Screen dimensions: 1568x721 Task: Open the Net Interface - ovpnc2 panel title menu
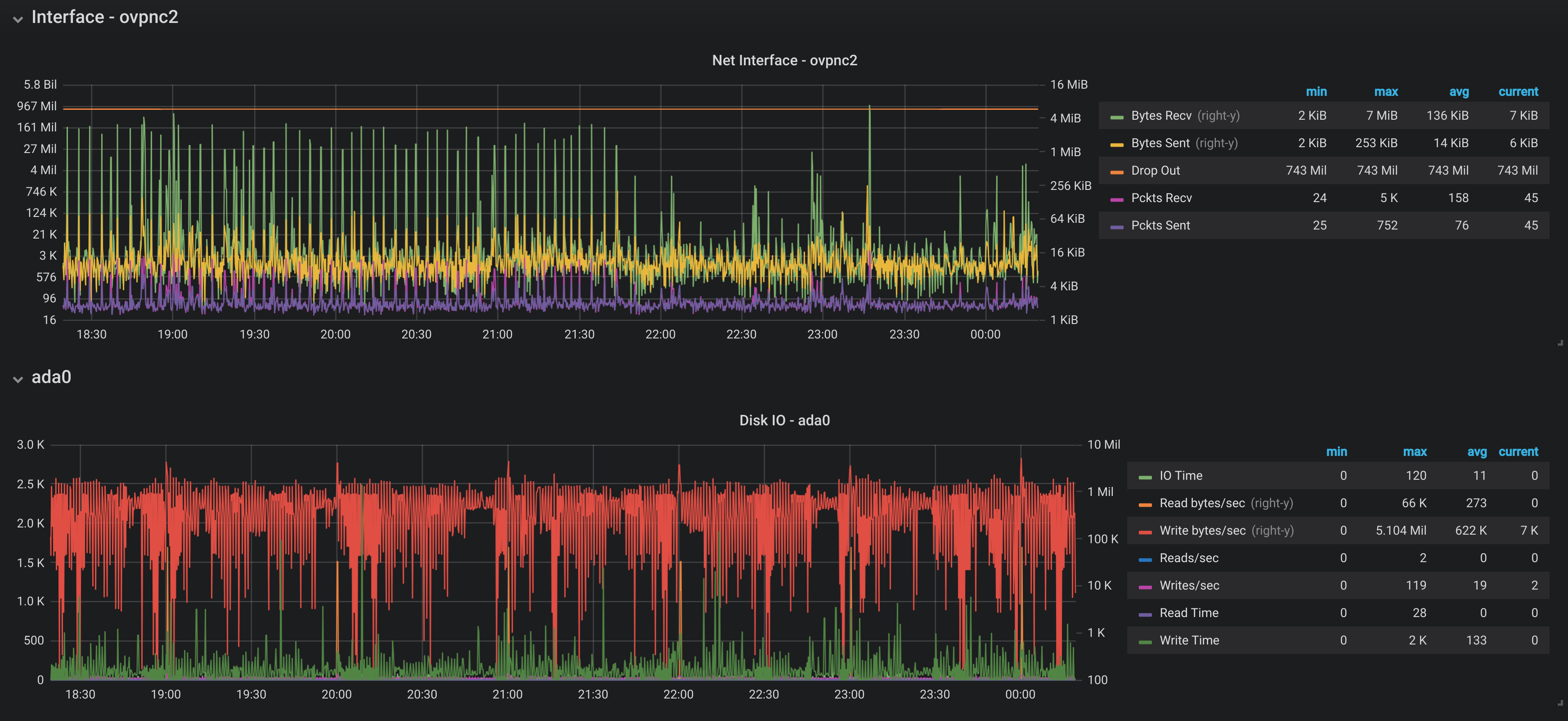(784, 60)
